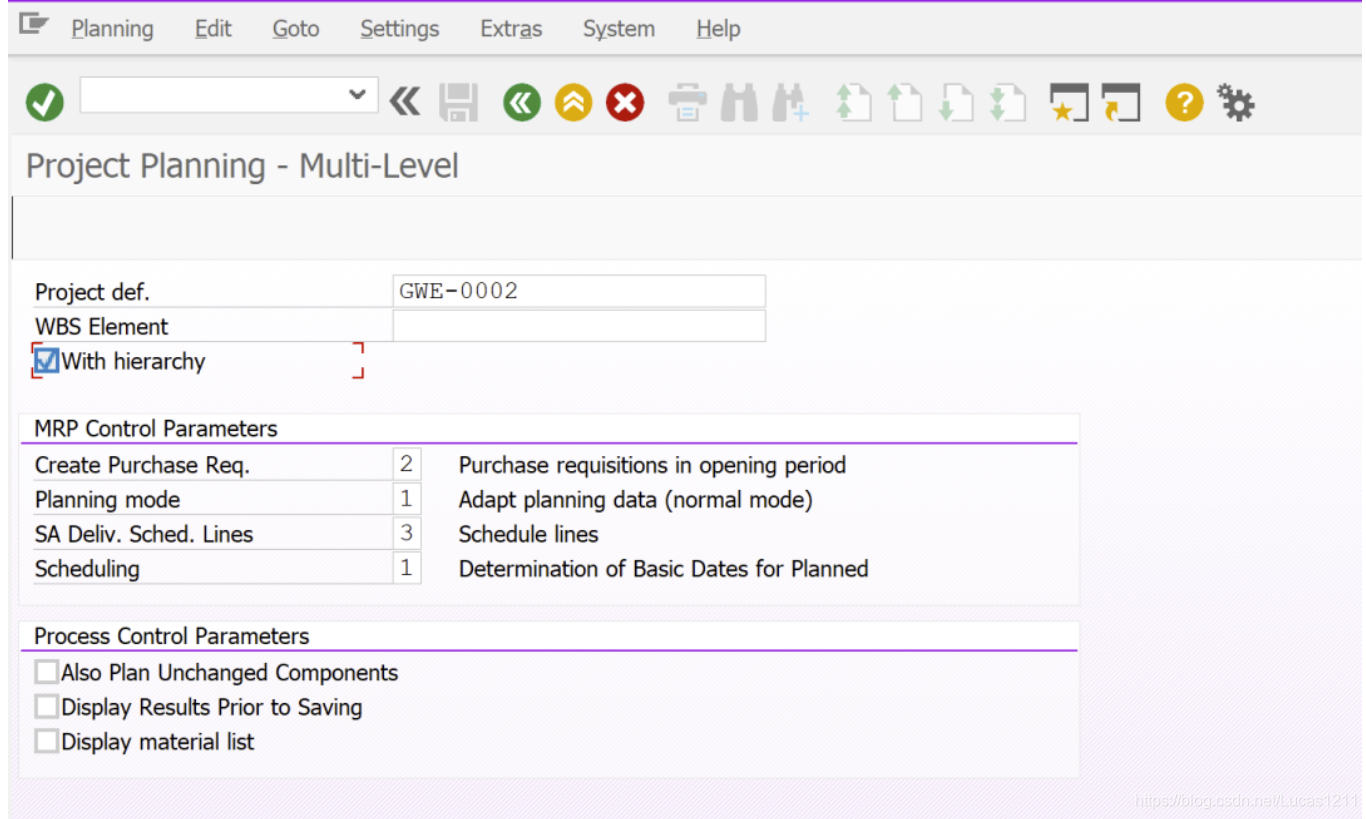Viewport: 1366px width, 819px height.
Task: Check the Display material list checkbox
Action: click(x=46, y=741)
